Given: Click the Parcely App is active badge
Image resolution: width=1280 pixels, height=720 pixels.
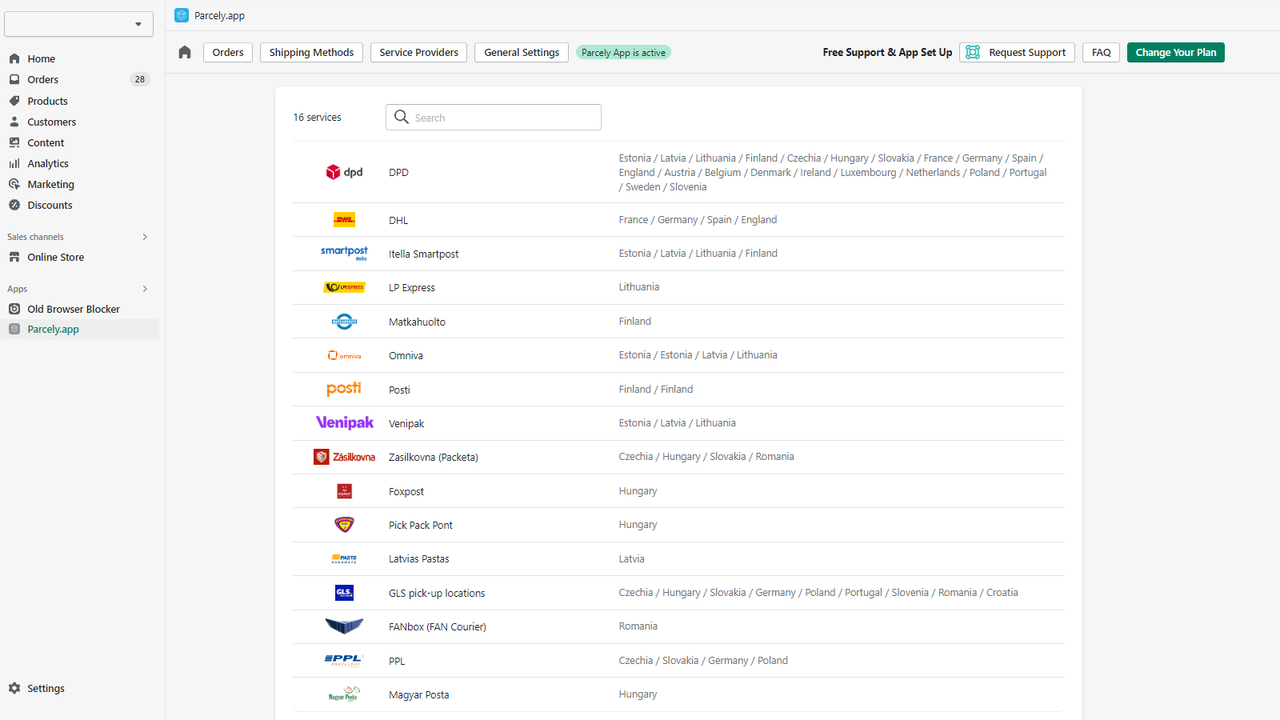Looking at the screenshot, I should 623,53.
